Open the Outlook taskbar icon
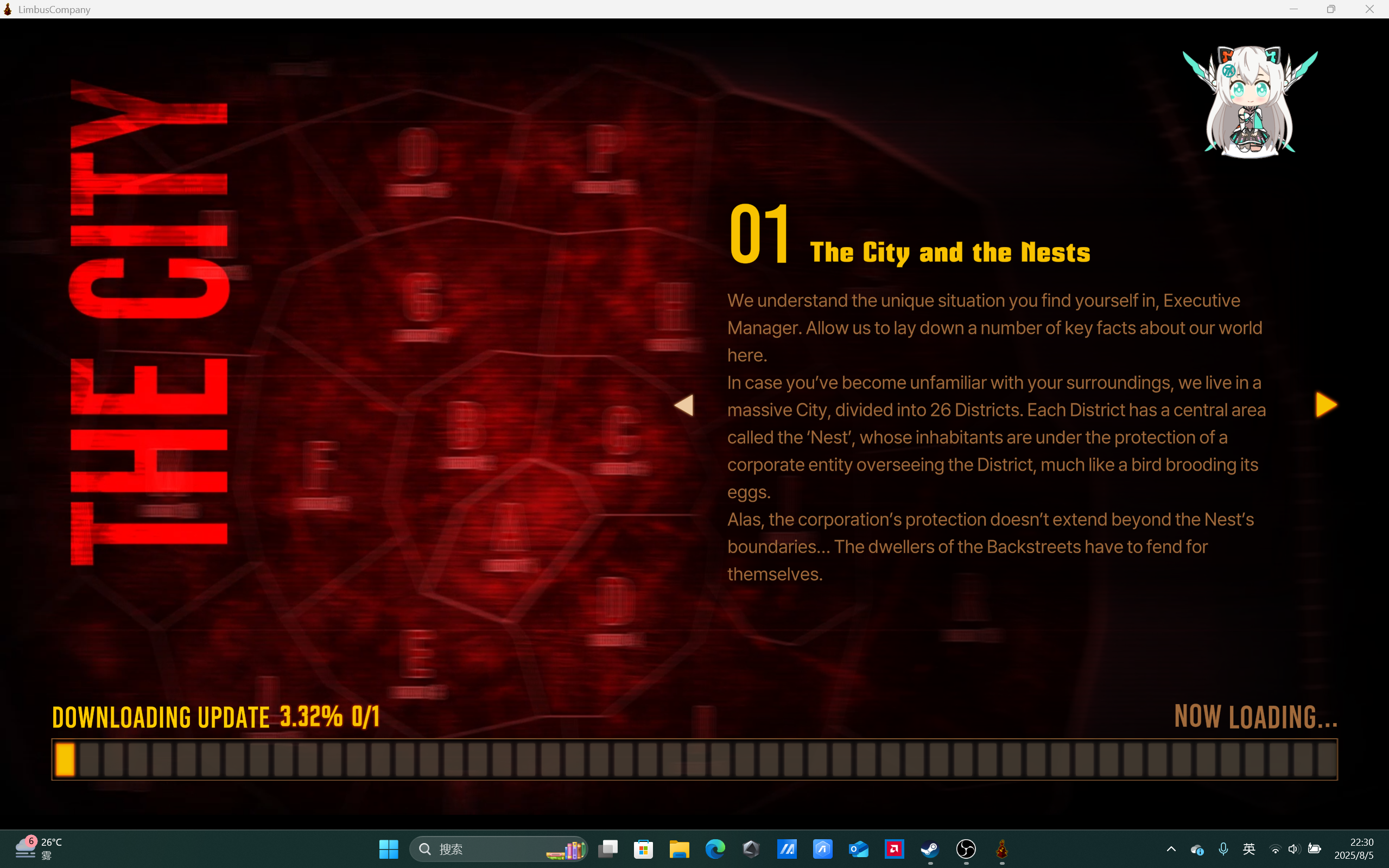The height and width of the screenshot is (868, 1389). 859,849
